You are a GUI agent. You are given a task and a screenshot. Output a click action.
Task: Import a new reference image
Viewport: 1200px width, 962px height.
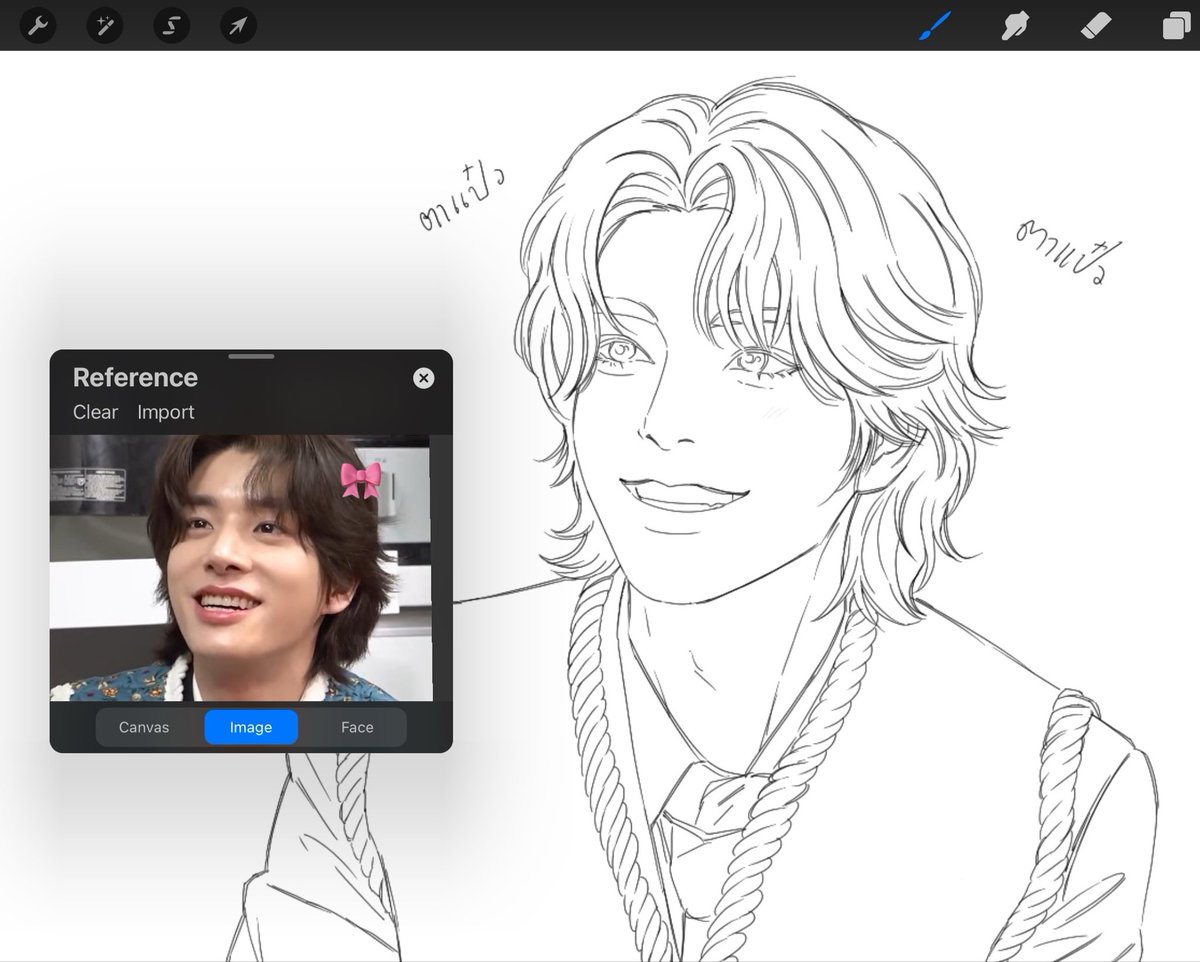tap(166, 412)
